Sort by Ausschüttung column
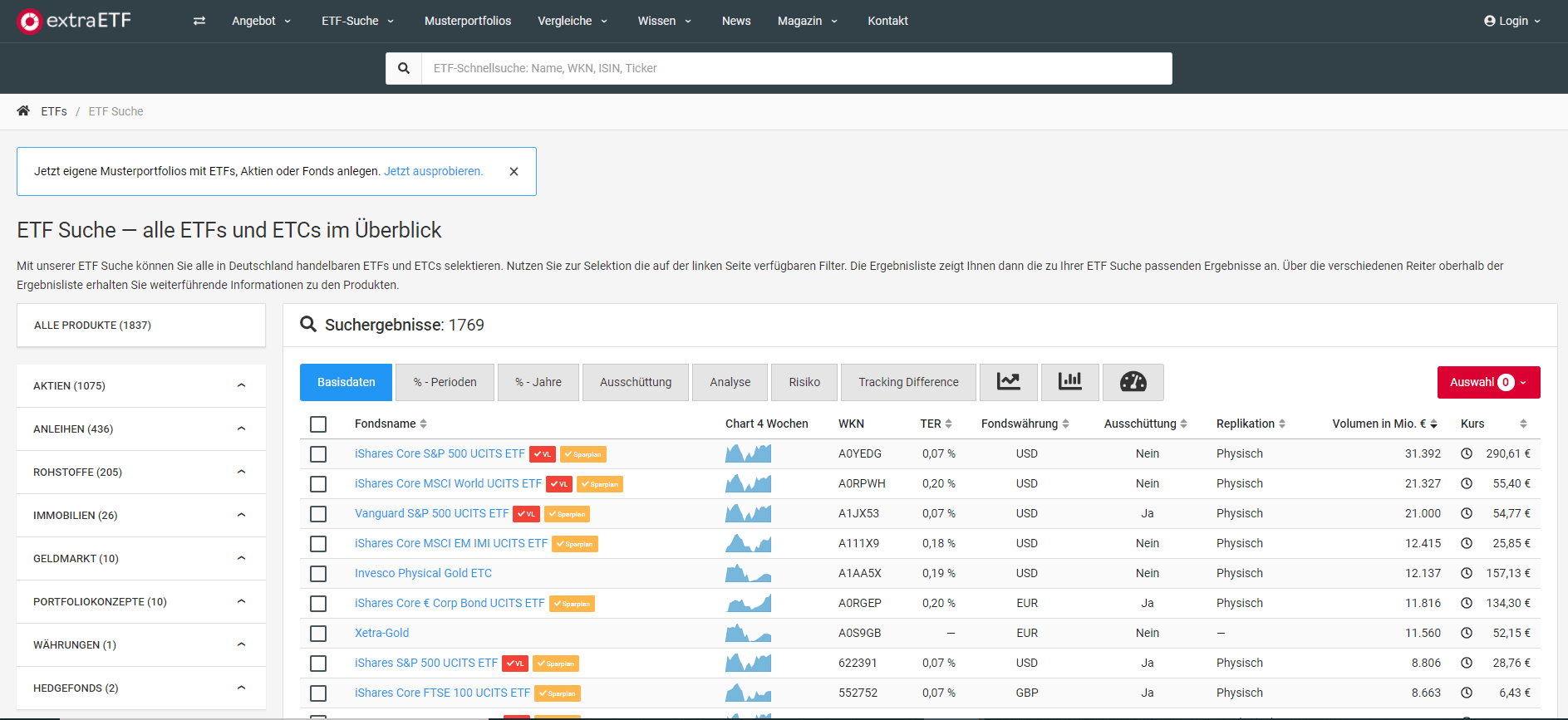 pyautogui.click(x=1183, y=424)
